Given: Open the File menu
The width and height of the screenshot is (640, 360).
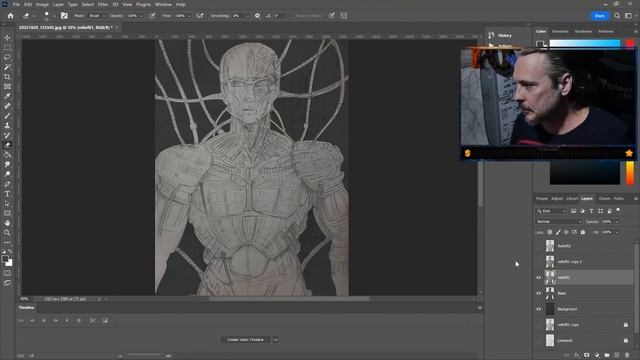Looking at the screenshot, I should click(16, 4).
